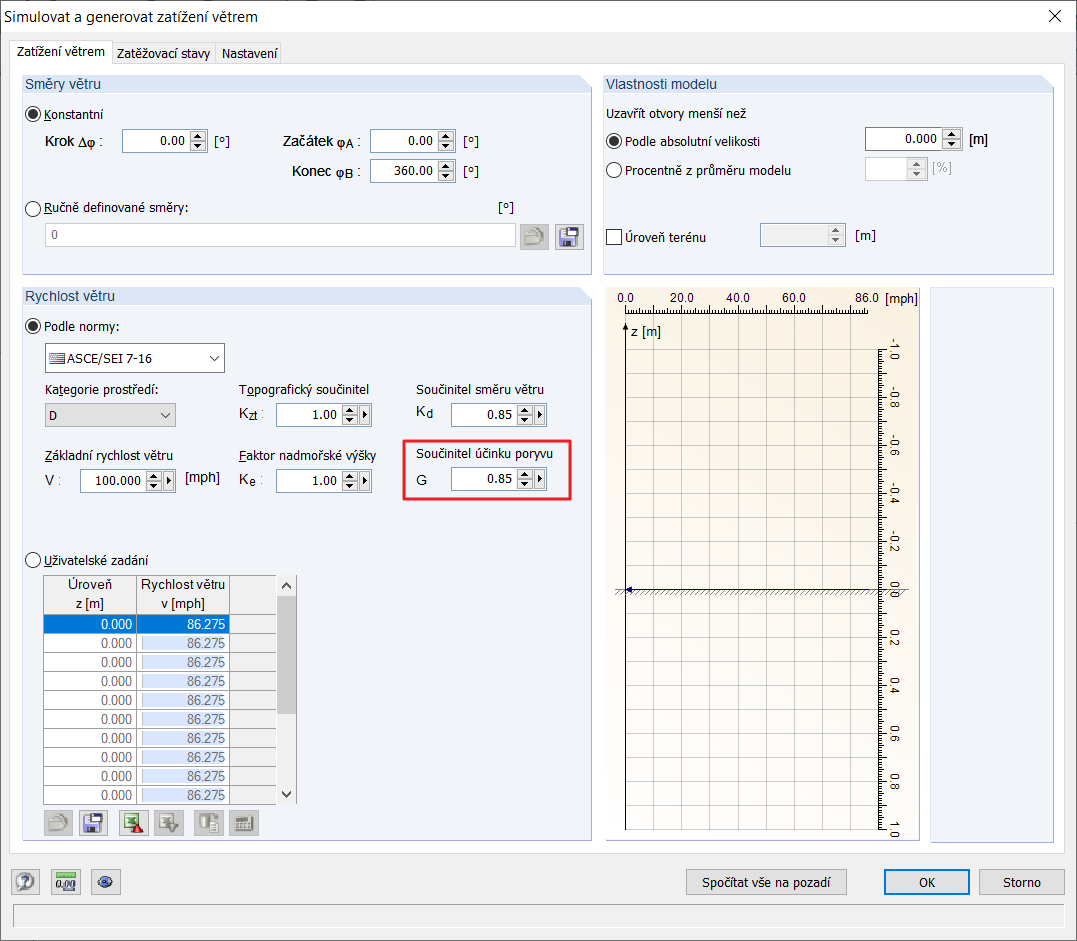Open wind profile table from file
Viewport: 1077px width, 941px height.
58,822
